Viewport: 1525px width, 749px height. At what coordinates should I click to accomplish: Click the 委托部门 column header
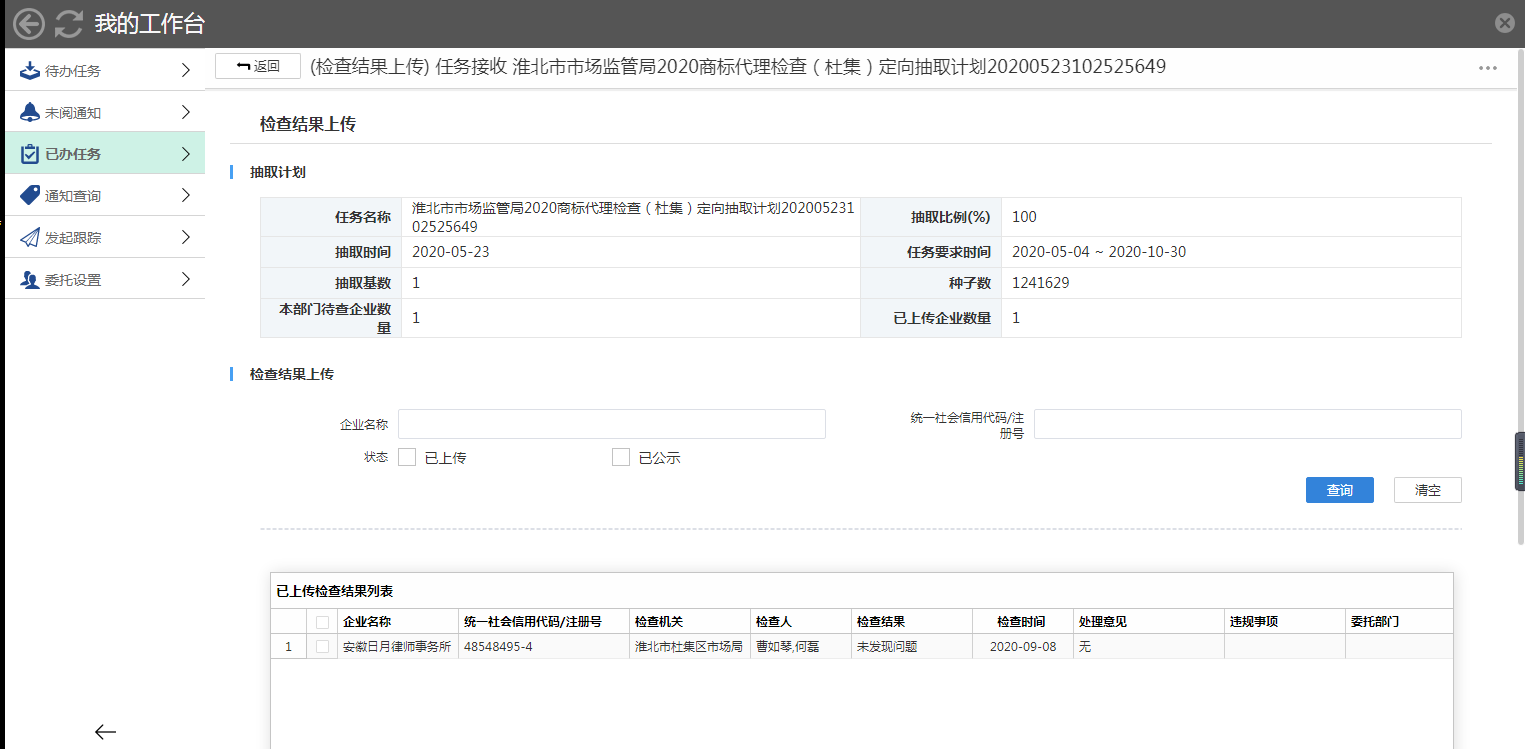pos(1398,621)
